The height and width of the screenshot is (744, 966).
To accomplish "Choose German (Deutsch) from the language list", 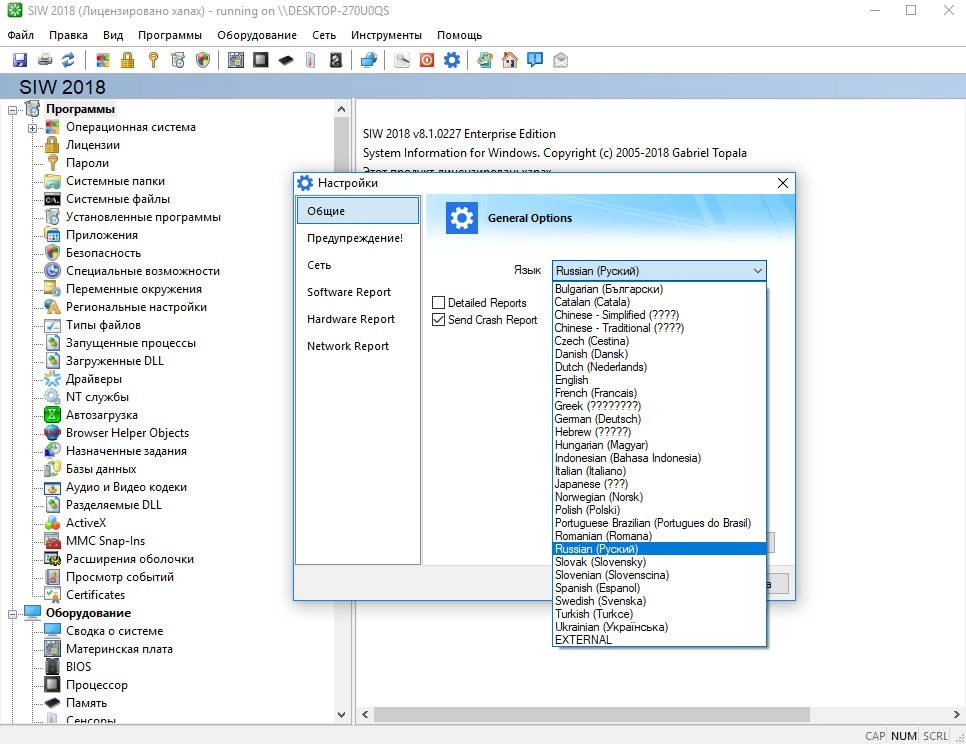I will pyautogui.click(x=659, y=419).
